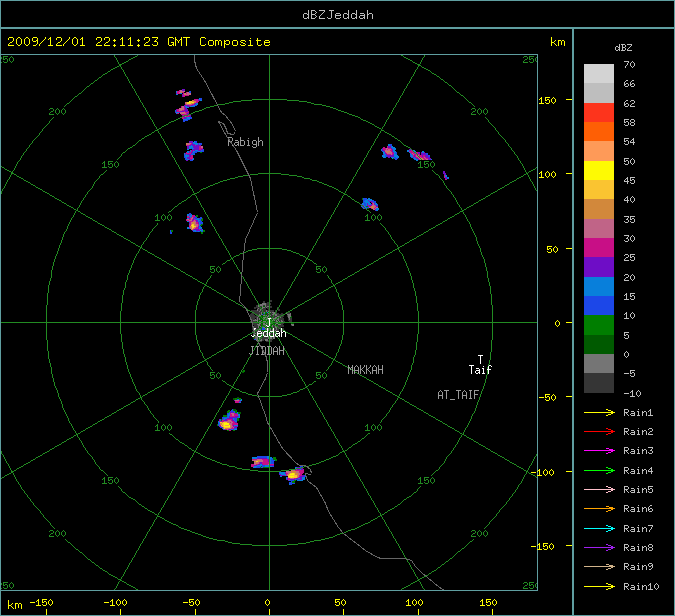The image size is (675, 616).
Task: Click the 70 dBZ scale value
Action: tap(629, 65)
